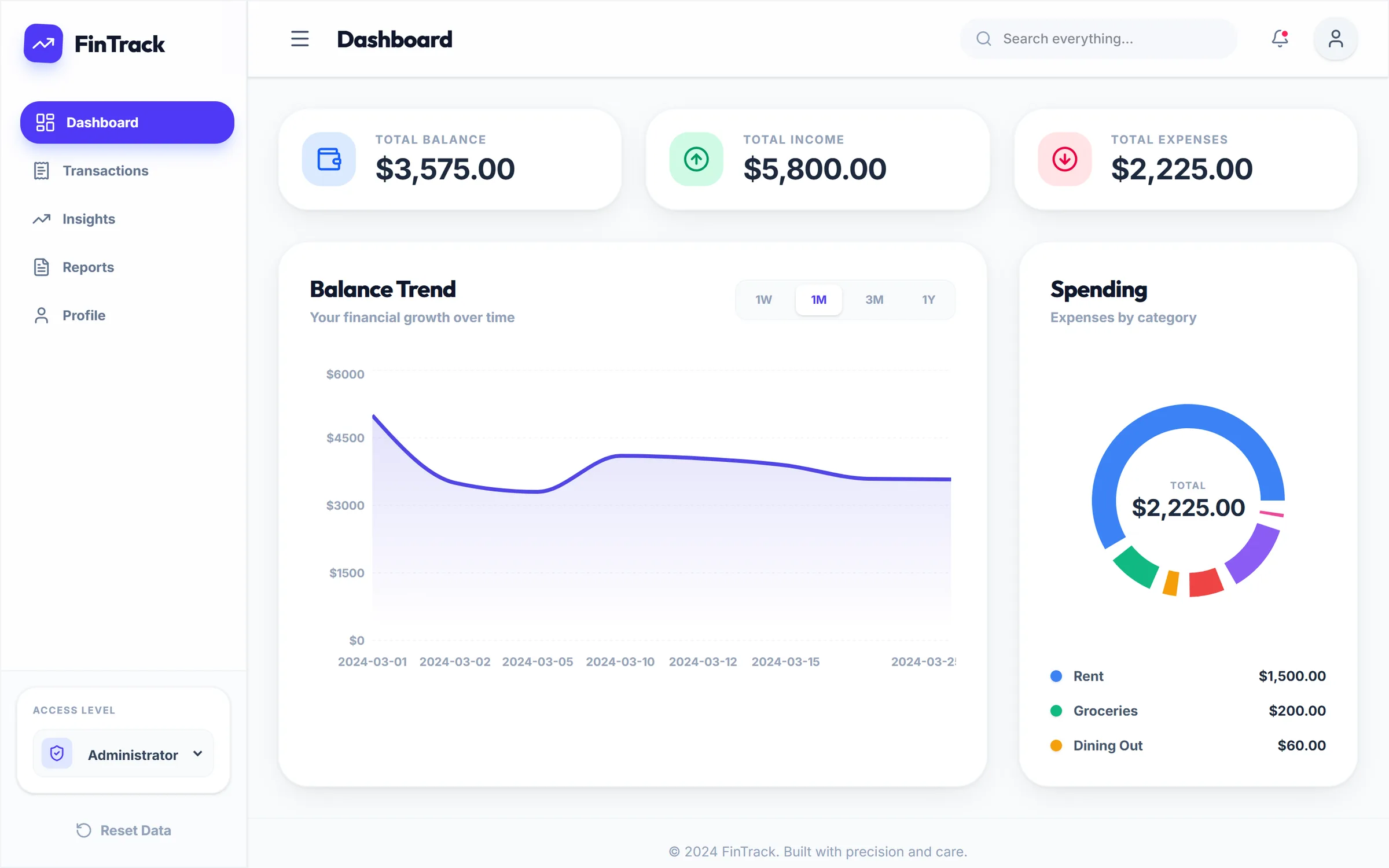Click the Transactions receipt icon
Viewport: 1389px width, 868px height.
41,171
